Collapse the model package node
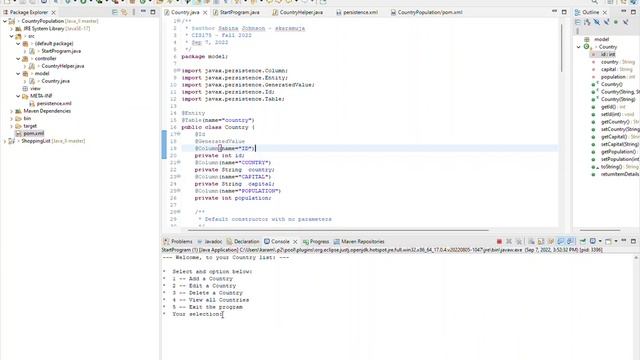 [x=18, y=73]
